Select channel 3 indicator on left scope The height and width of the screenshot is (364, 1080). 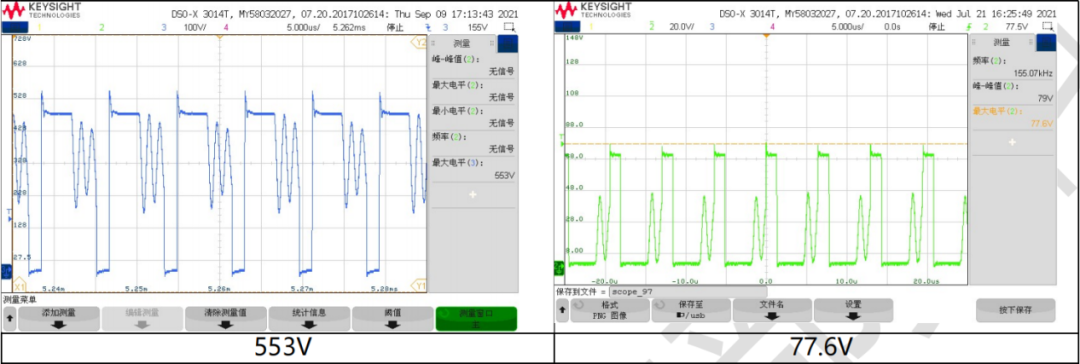pyautogui.click(x=163, y=27)
